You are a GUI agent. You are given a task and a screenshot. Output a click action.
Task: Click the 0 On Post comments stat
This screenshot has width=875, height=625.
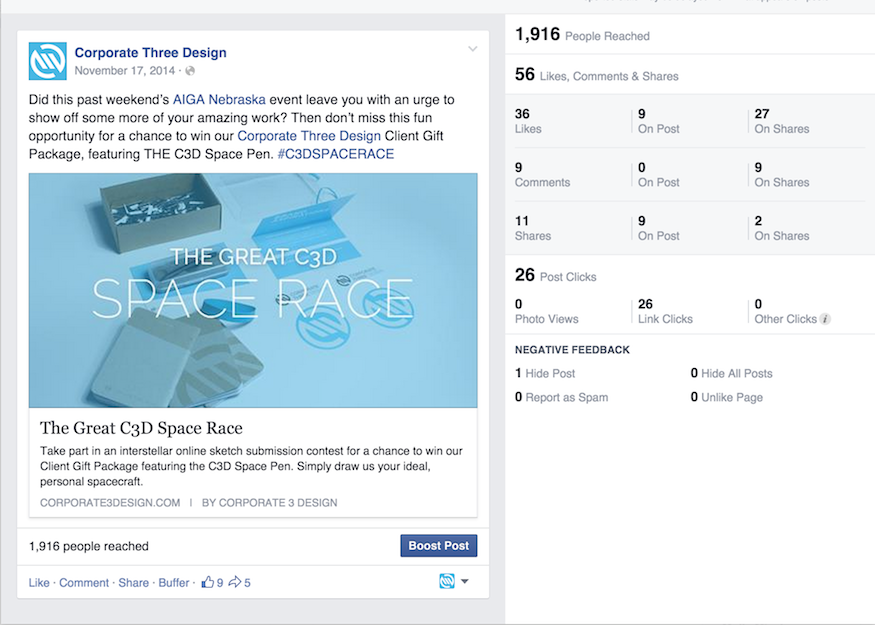pyautogui.click(x=658, y=175)
